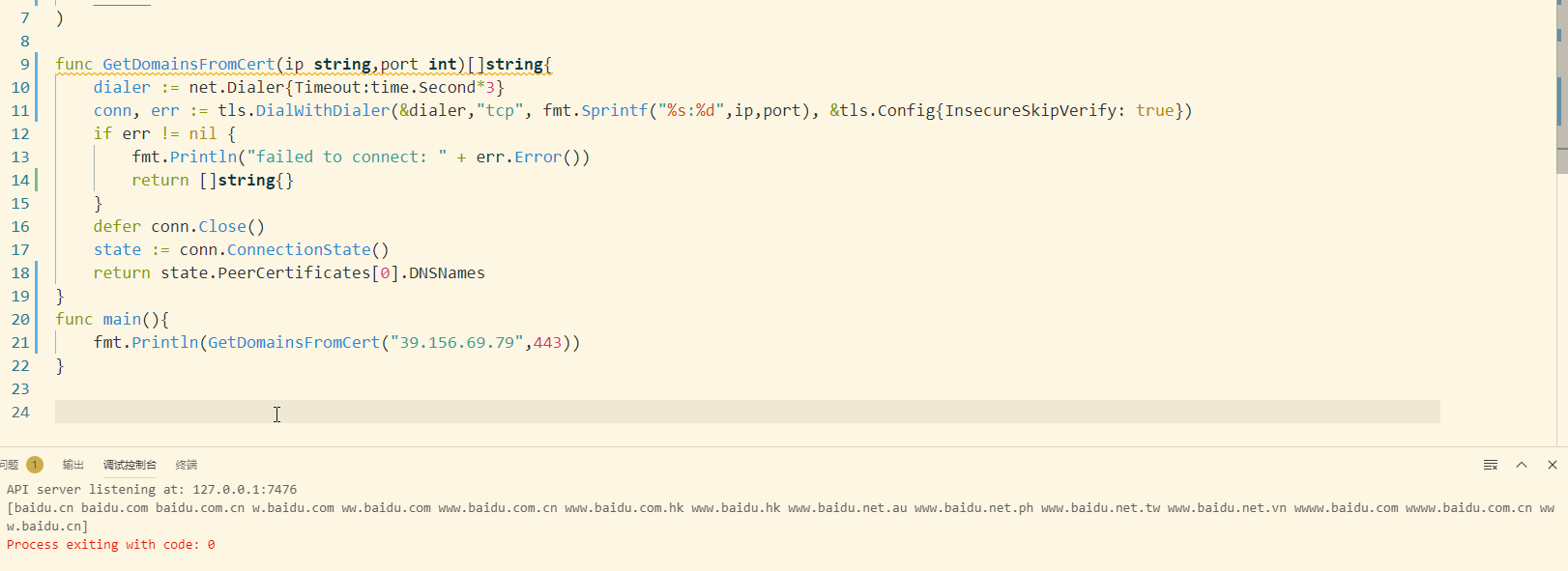
Task: Open the 问题 (Problems) panel tab
Action: click(x=9, y=465)
